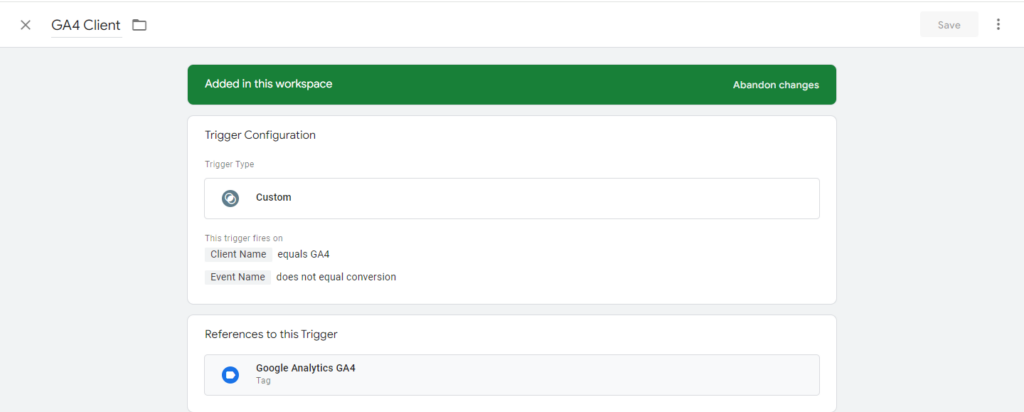Click the equals GA4 condition text
Screen dimensions: 1024x412
pos(304,255)
